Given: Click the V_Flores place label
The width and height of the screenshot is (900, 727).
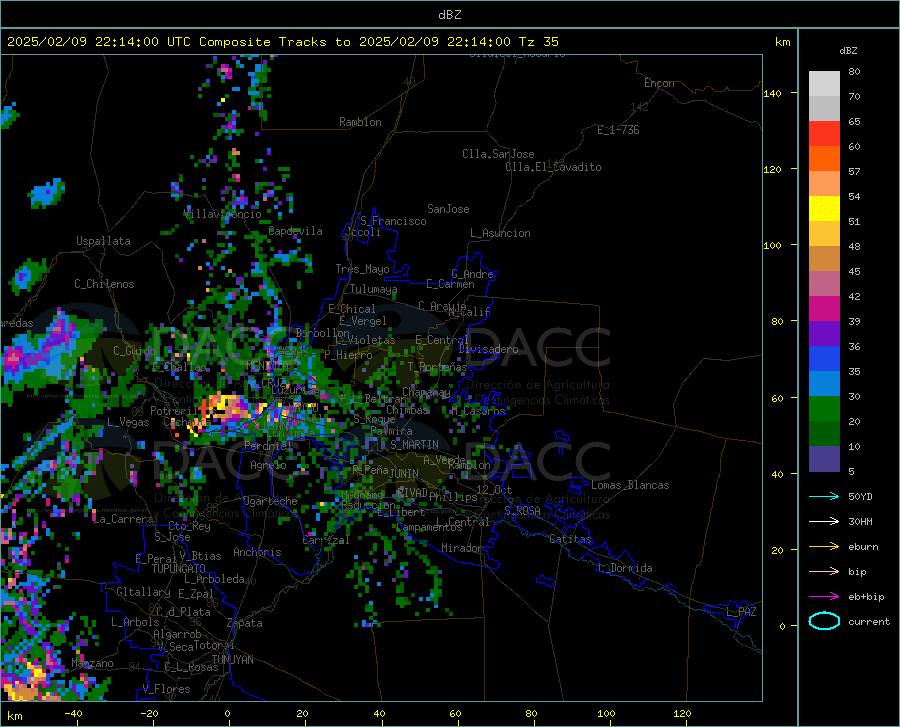Looking at the screenshot, I should click(166, 689).
